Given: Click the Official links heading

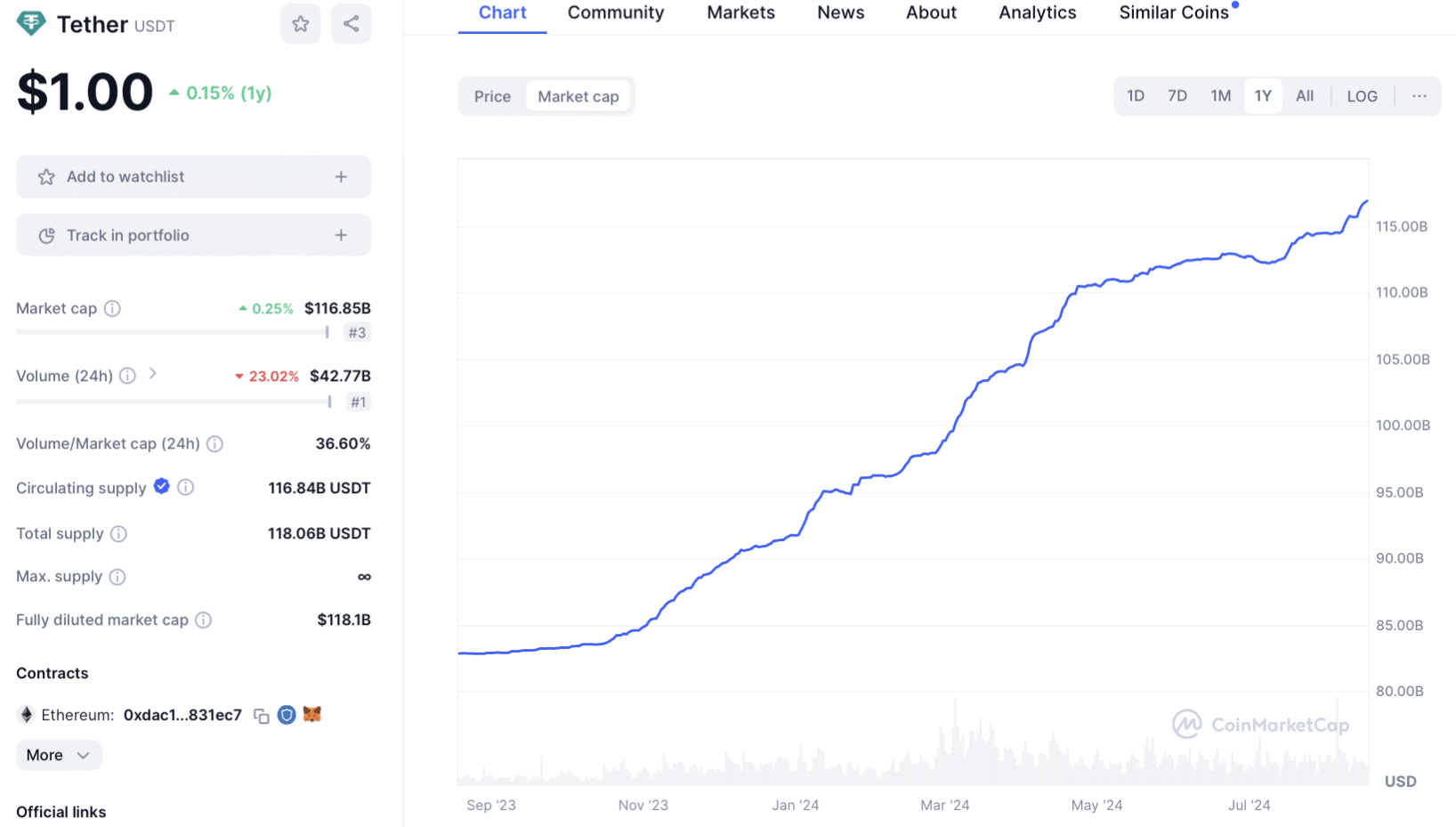Looking at the screenshot, I should coord(61,812).
